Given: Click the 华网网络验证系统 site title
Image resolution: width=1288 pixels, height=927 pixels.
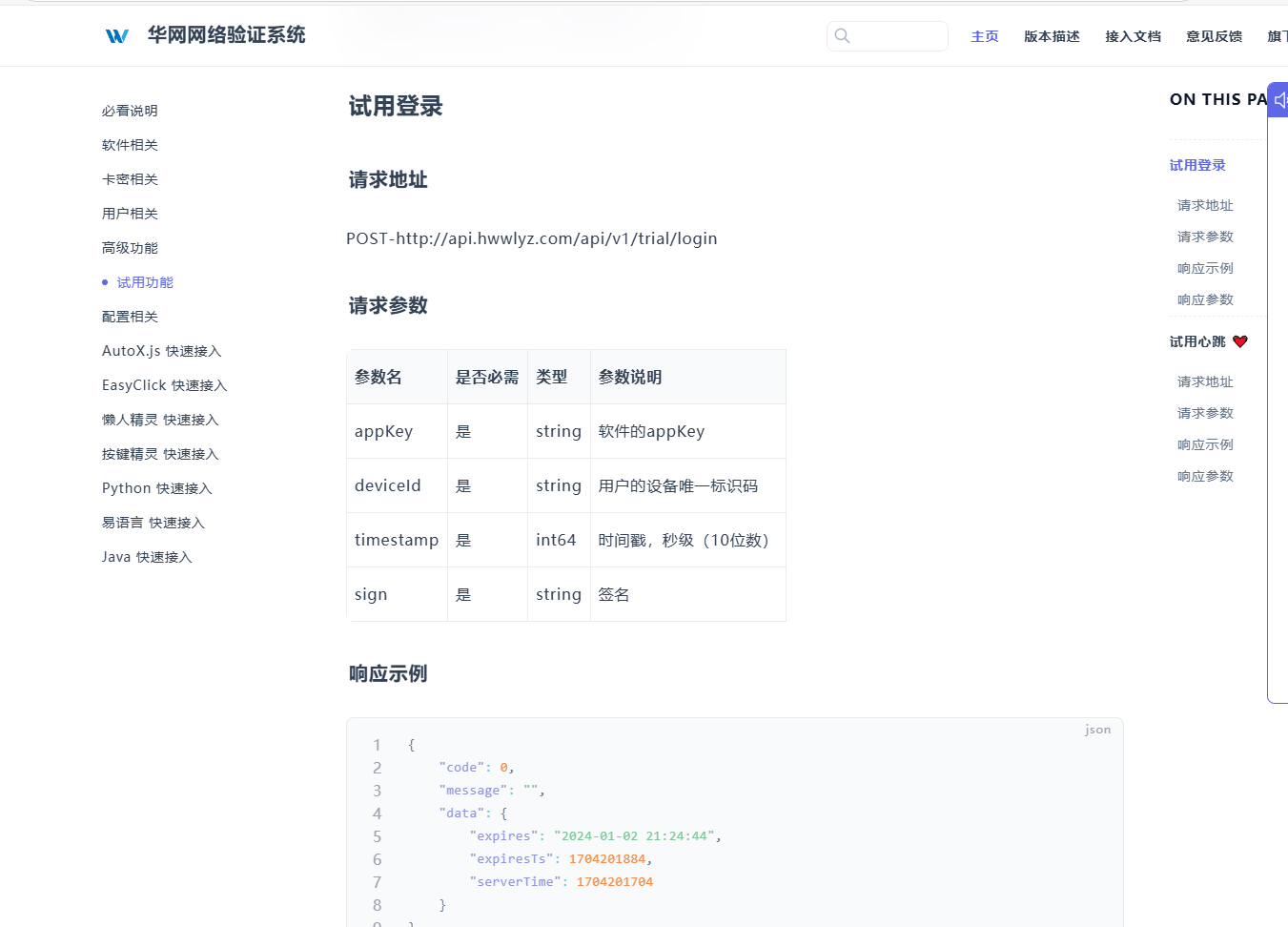Looking at the screenshot, I should tap(227, 35).
